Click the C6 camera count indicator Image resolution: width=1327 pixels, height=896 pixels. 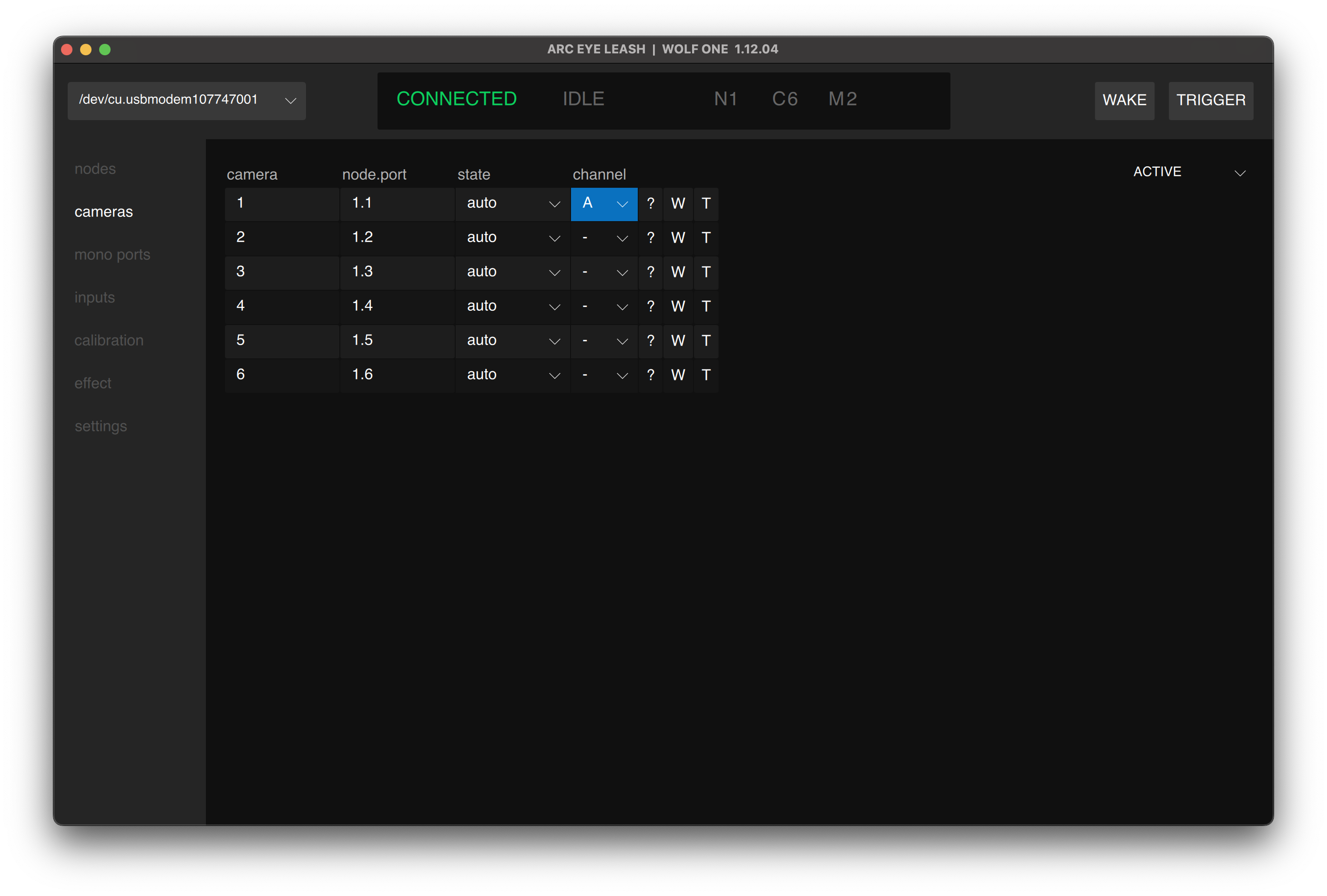[785, 99]
